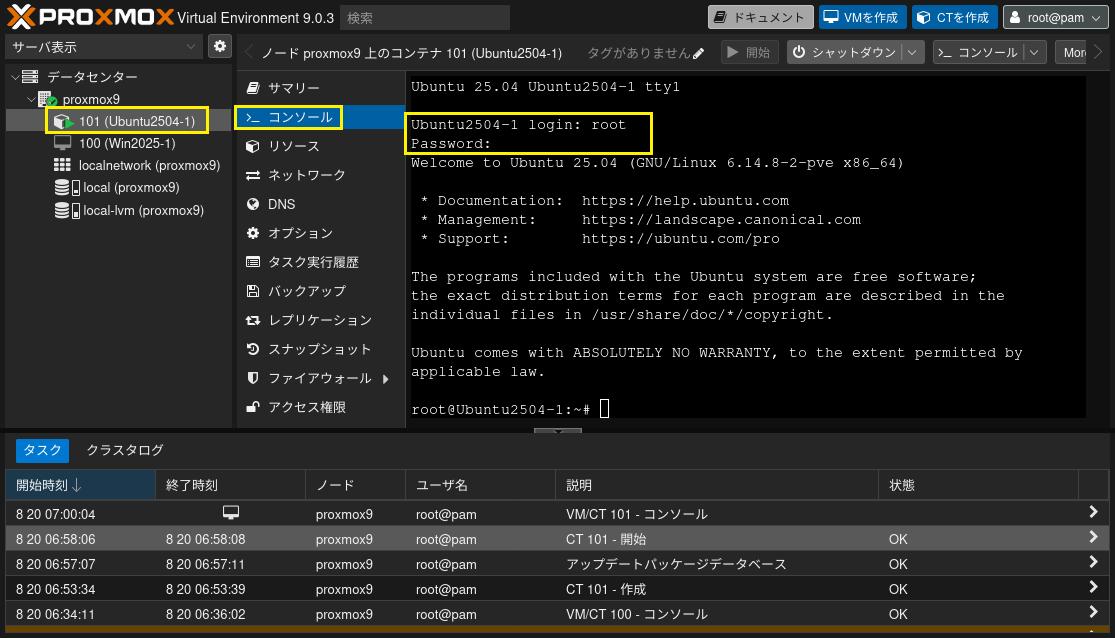Expand details of CT 101 - 開始 task
The width and height of the screenshot is (1115, 638).
(x=1094, y=537)
